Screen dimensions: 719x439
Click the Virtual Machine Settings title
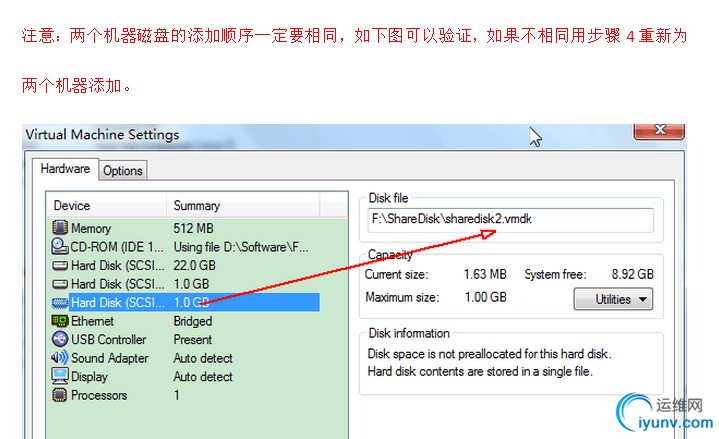(x=102, y=134)
